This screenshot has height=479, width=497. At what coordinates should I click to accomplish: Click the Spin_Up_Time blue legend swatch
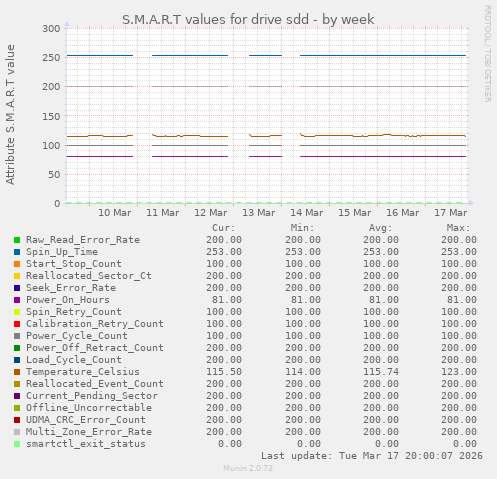coord(17,252)
